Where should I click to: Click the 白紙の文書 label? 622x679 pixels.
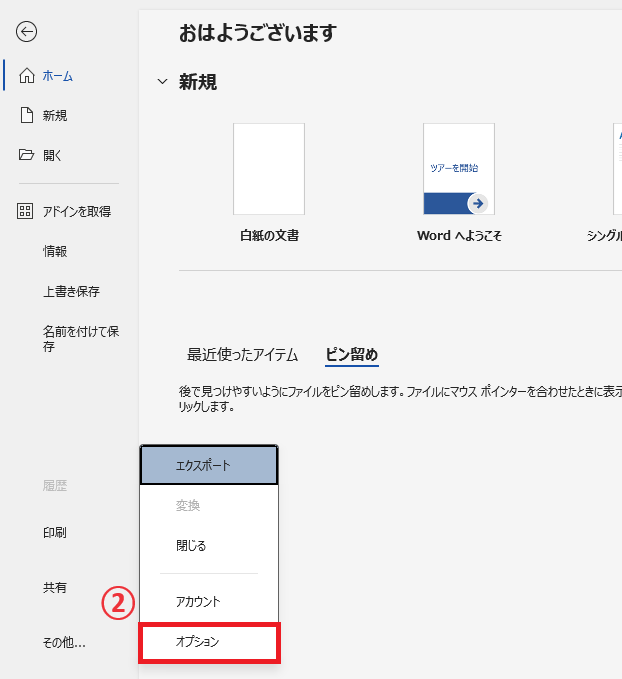pos(269,236)
